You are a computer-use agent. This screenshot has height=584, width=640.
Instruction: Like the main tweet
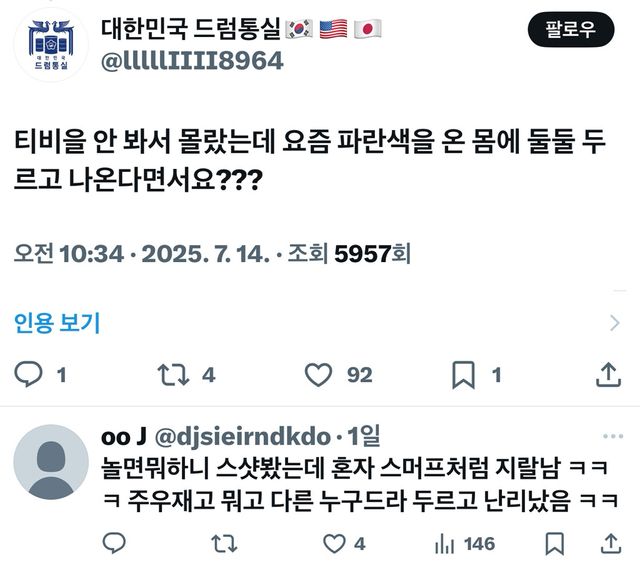coord(317,375)
